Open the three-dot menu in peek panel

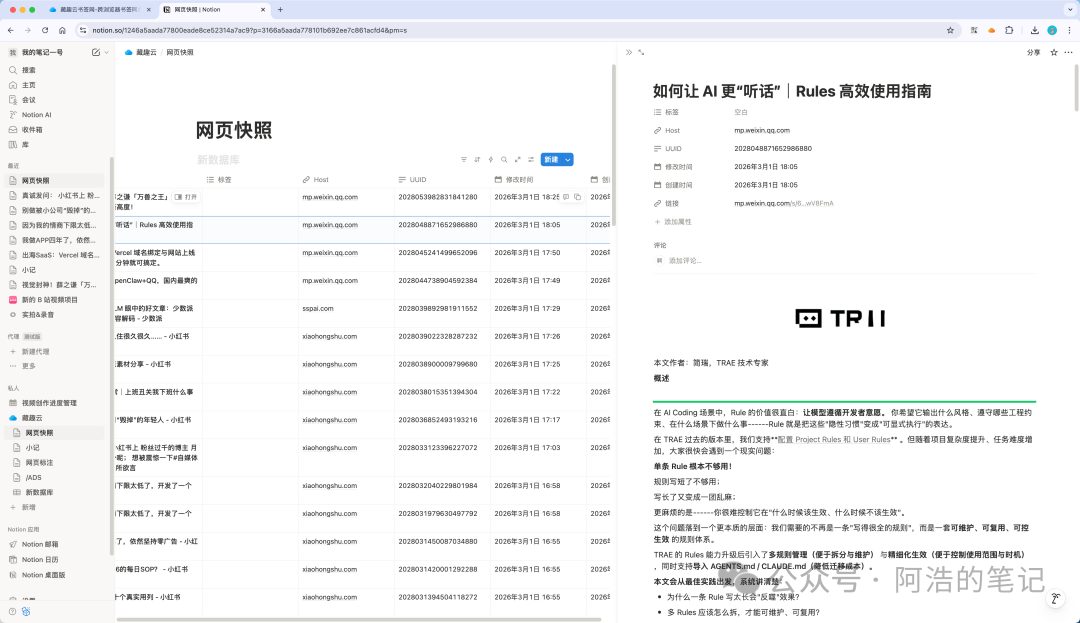(1068, 52)
